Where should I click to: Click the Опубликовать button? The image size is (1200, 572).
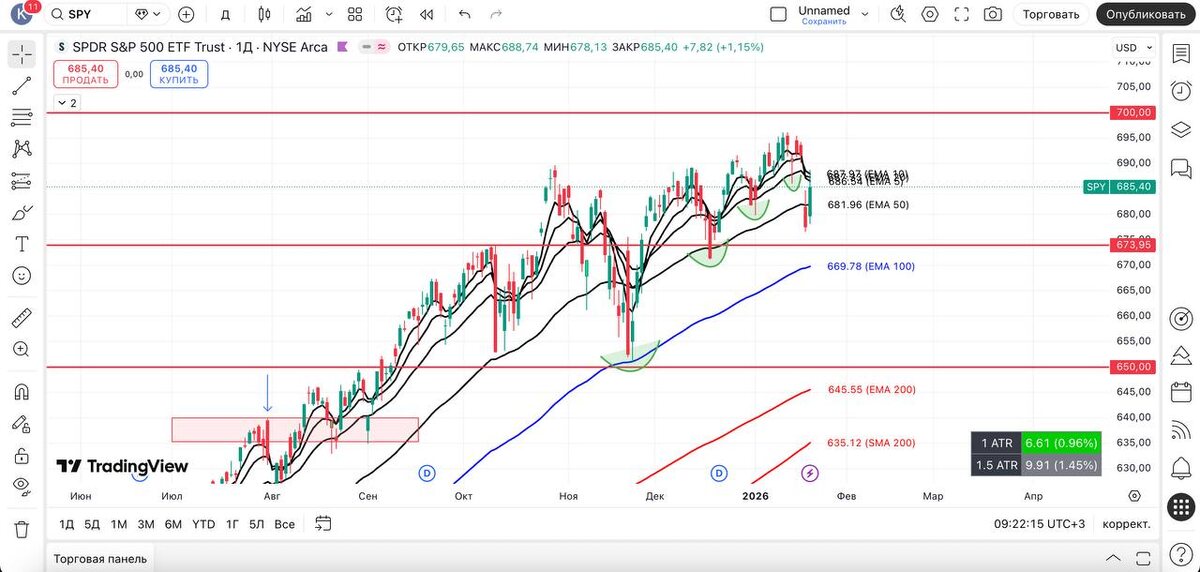pos(1145,14)
